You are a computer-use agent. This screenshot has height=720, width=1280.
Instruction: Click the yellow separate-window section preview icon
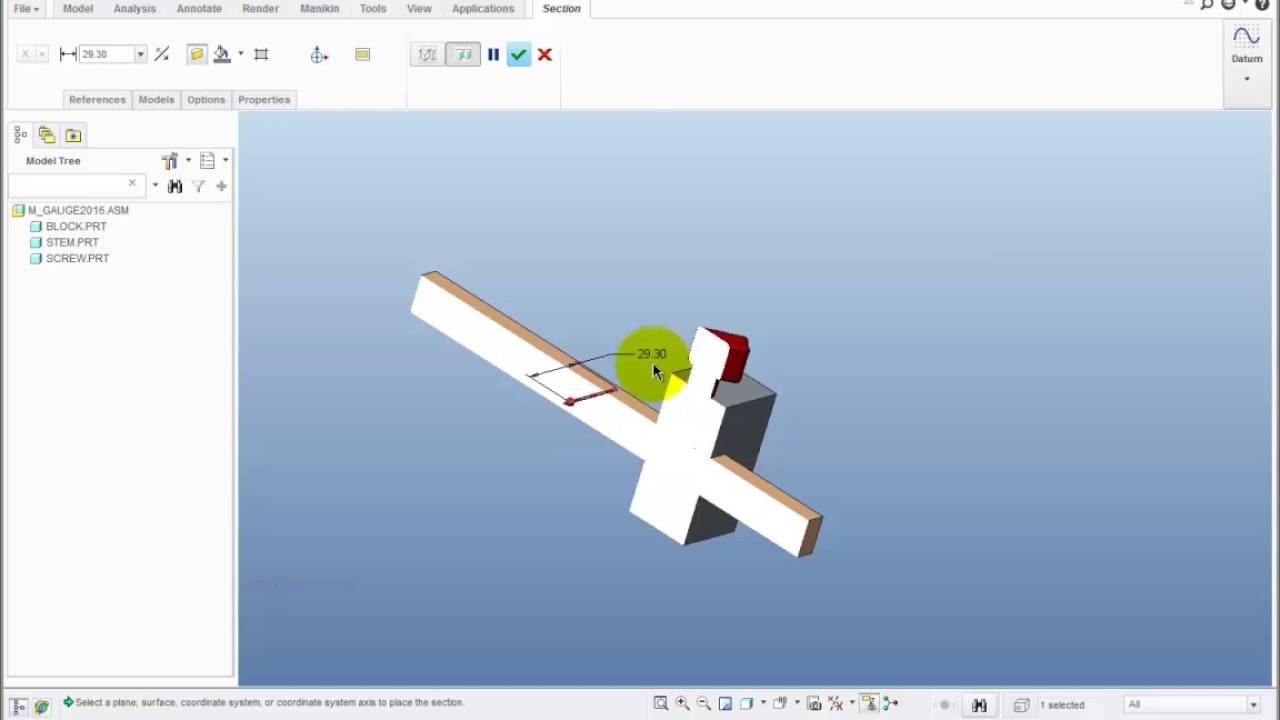pyautogui.click(x=362, y=54)
